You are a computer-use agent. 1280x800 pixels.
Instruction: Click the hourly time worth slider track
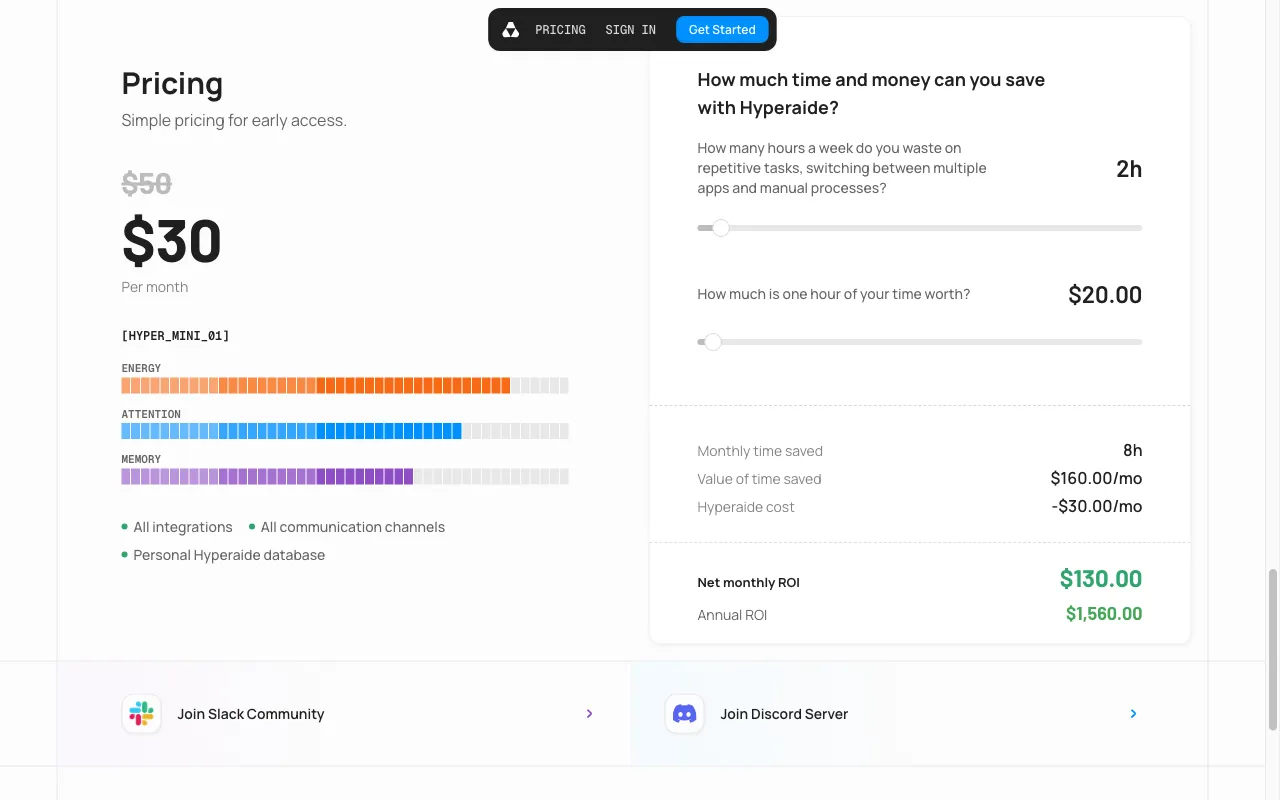pos(920,342)
